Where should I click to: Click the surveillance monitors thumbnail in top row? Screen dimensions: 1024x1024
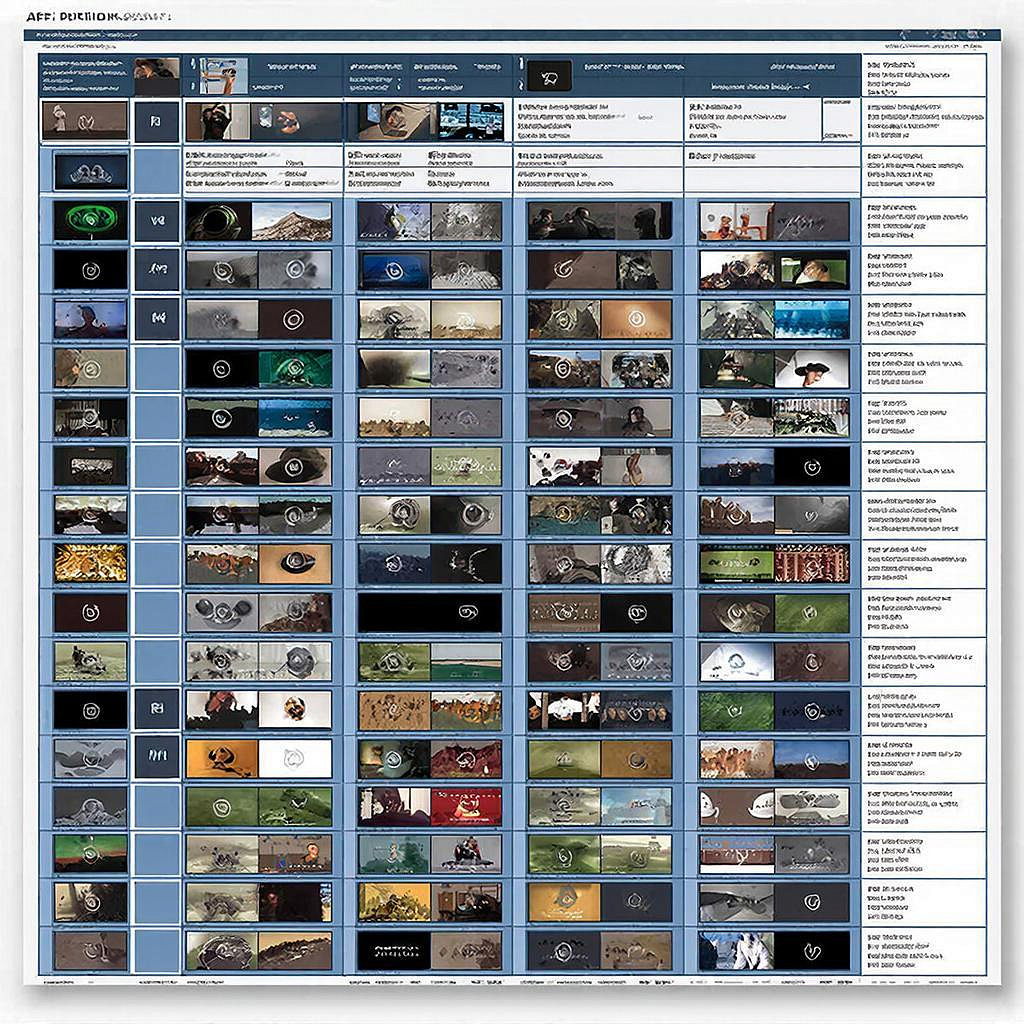pyautogui.click(x=471, y=121)
